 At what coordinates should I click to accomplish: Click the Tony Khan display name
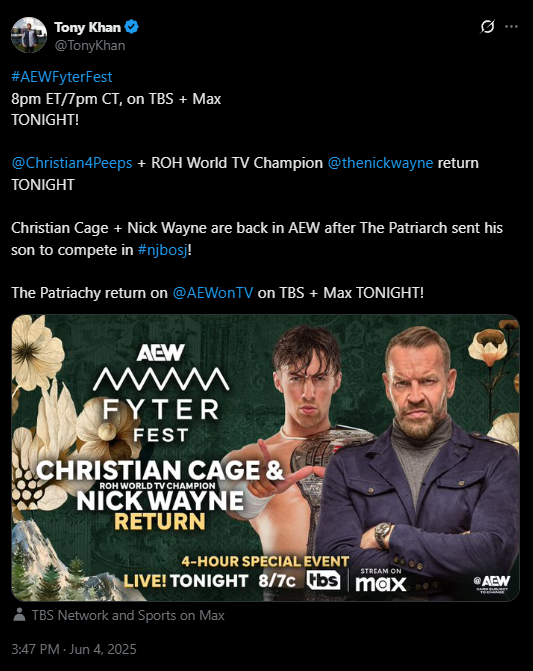[87, 27]
